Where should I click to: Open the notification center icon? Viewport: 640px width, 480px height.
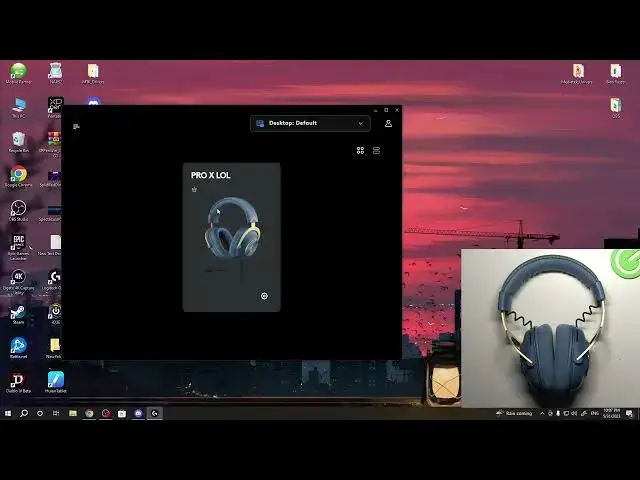click(x=629, y=413)
